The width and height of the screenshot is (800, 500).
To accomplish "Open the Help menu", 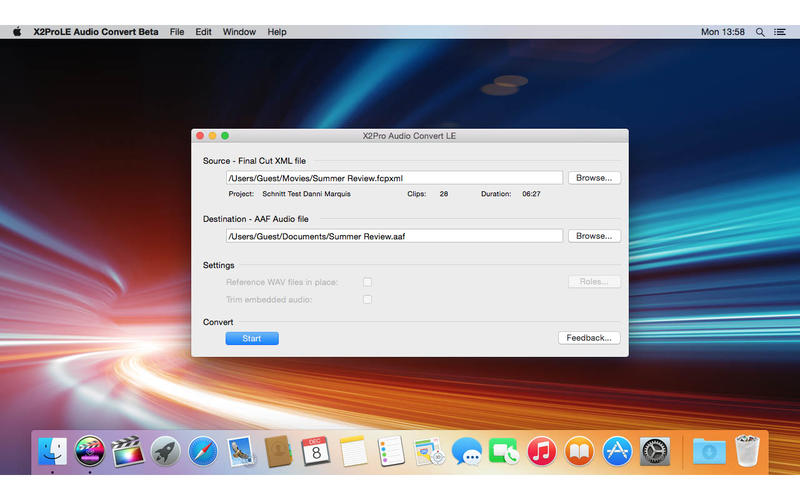I will coord(277,32).
